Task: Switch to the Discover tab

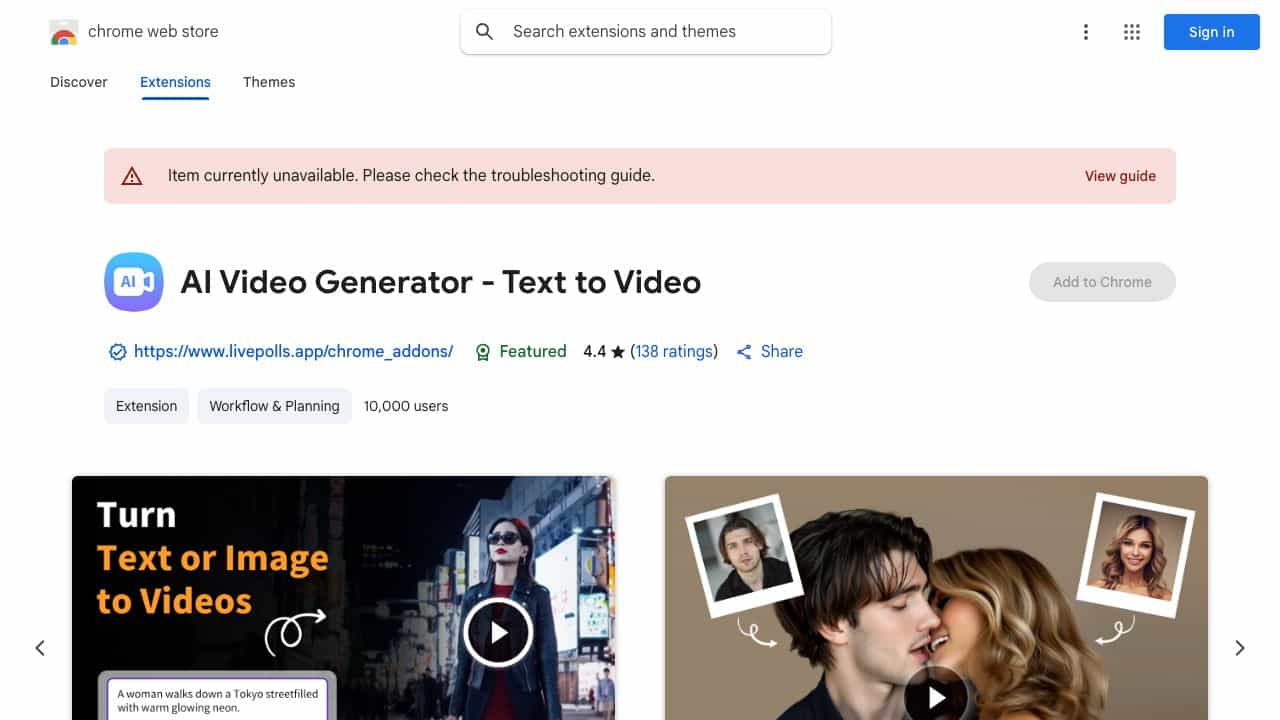Action: point(79,82)
